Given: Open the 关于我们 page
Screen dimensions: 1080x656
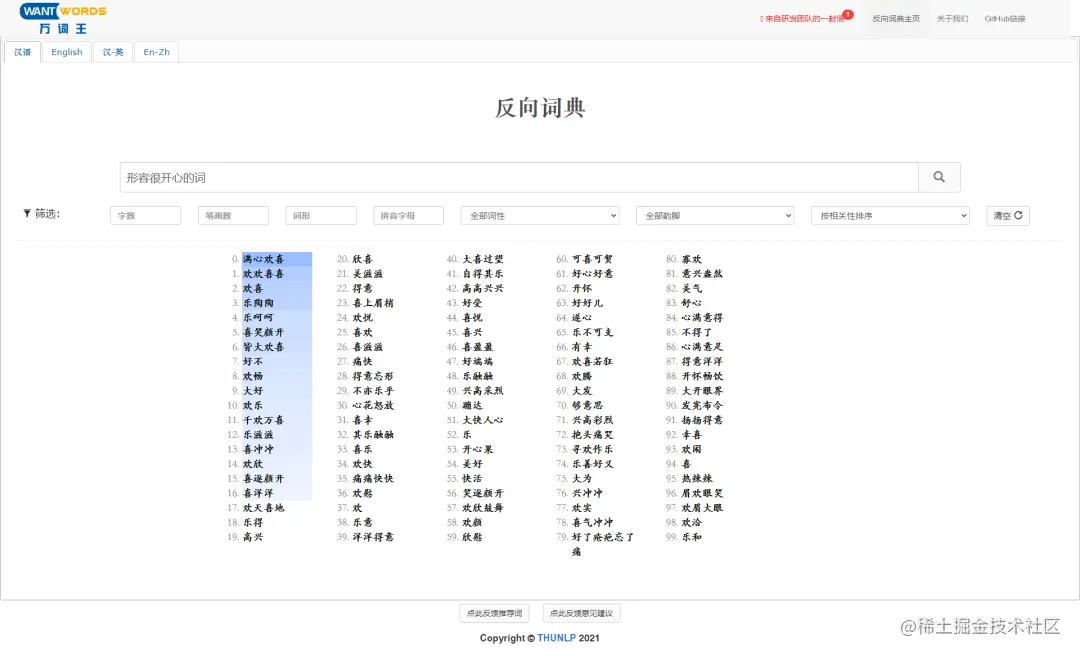Looking at the screenshot, I should click(951, 18).
